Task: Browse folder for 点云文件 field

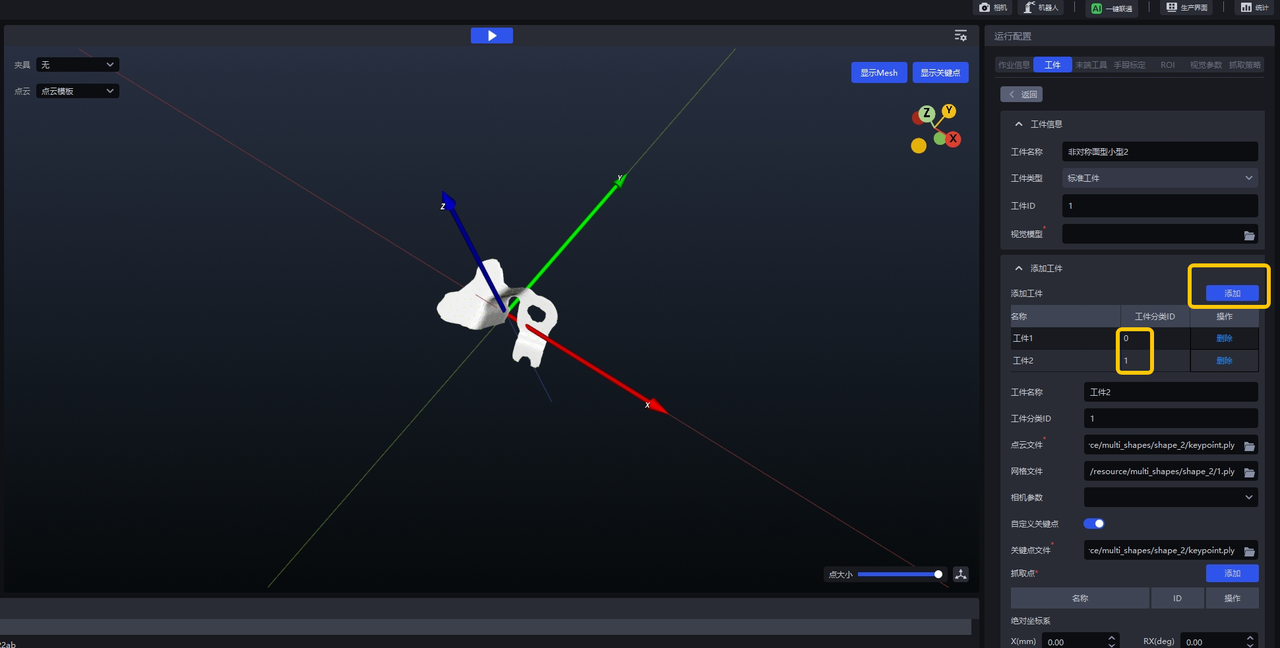Action: coord(1249,445)
